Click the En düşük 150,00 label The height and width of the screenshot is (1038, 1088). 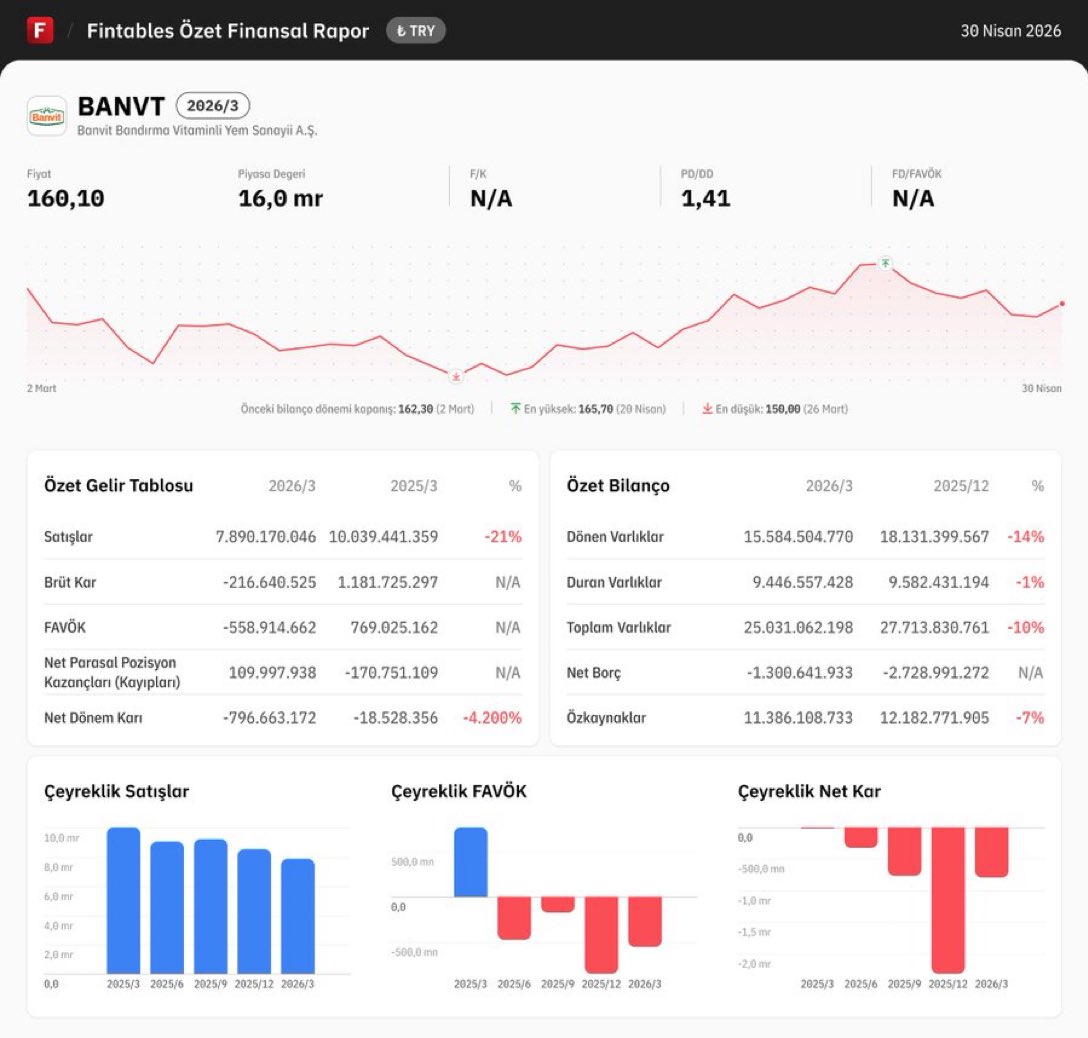pyautogui.click(x=781, y=409)
